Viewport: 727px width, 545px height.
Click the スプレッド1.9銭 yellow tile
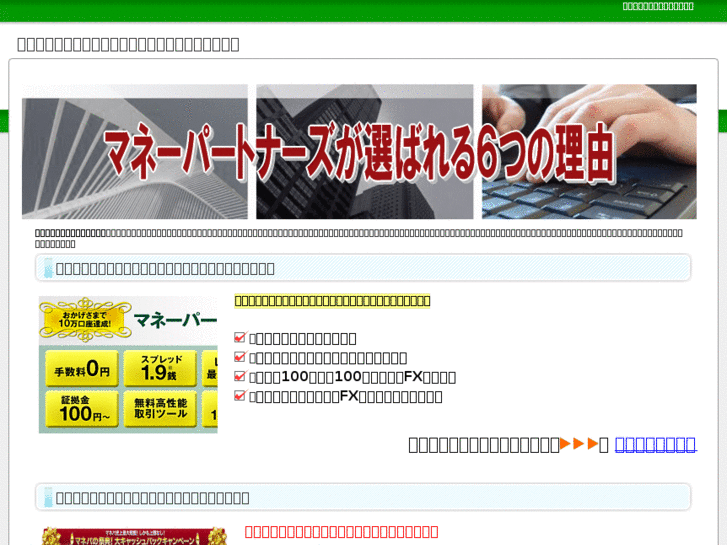[x=160, y=369]
